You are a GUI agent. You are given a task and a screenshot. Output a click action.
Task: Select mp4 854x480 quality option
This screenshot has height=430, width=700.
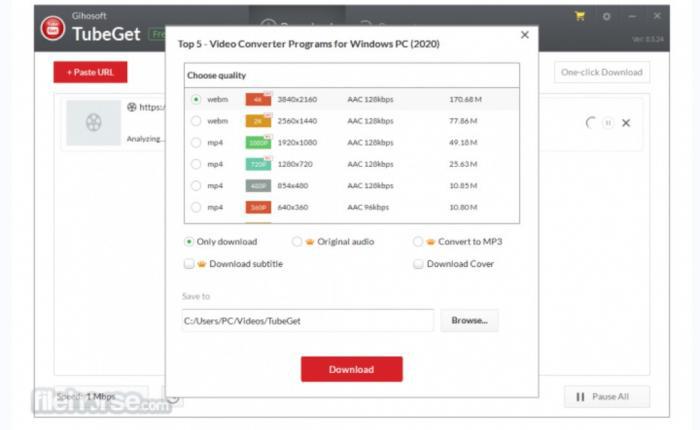click(196, 185)
